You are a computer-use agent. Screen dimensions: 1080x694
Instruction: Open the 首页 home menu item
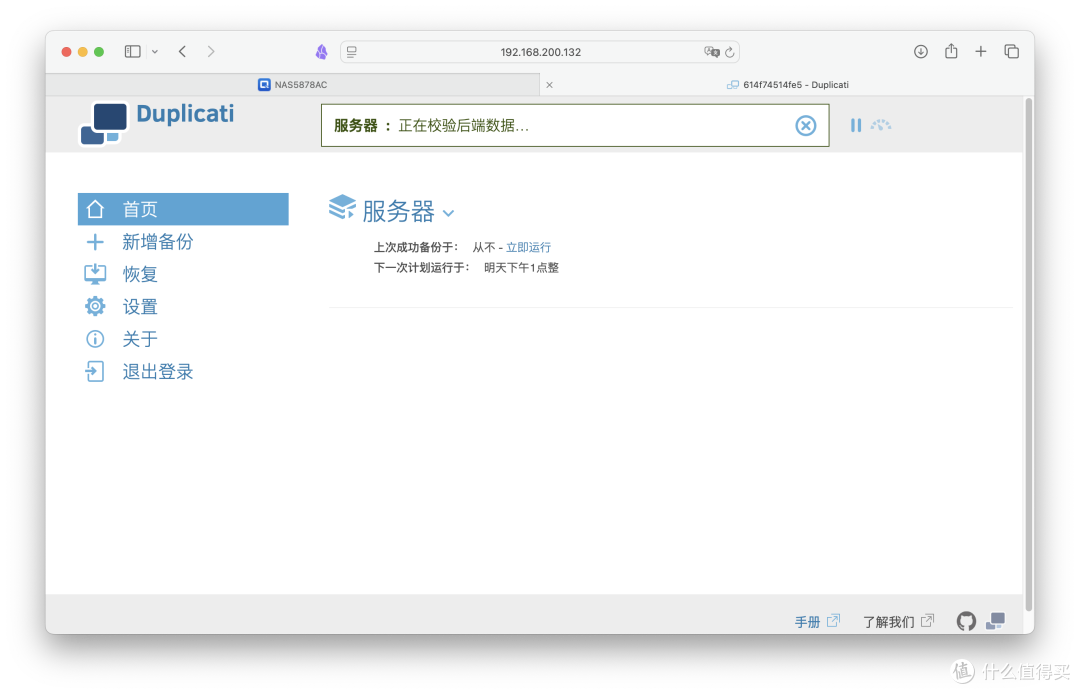click(x=183, y=209)
